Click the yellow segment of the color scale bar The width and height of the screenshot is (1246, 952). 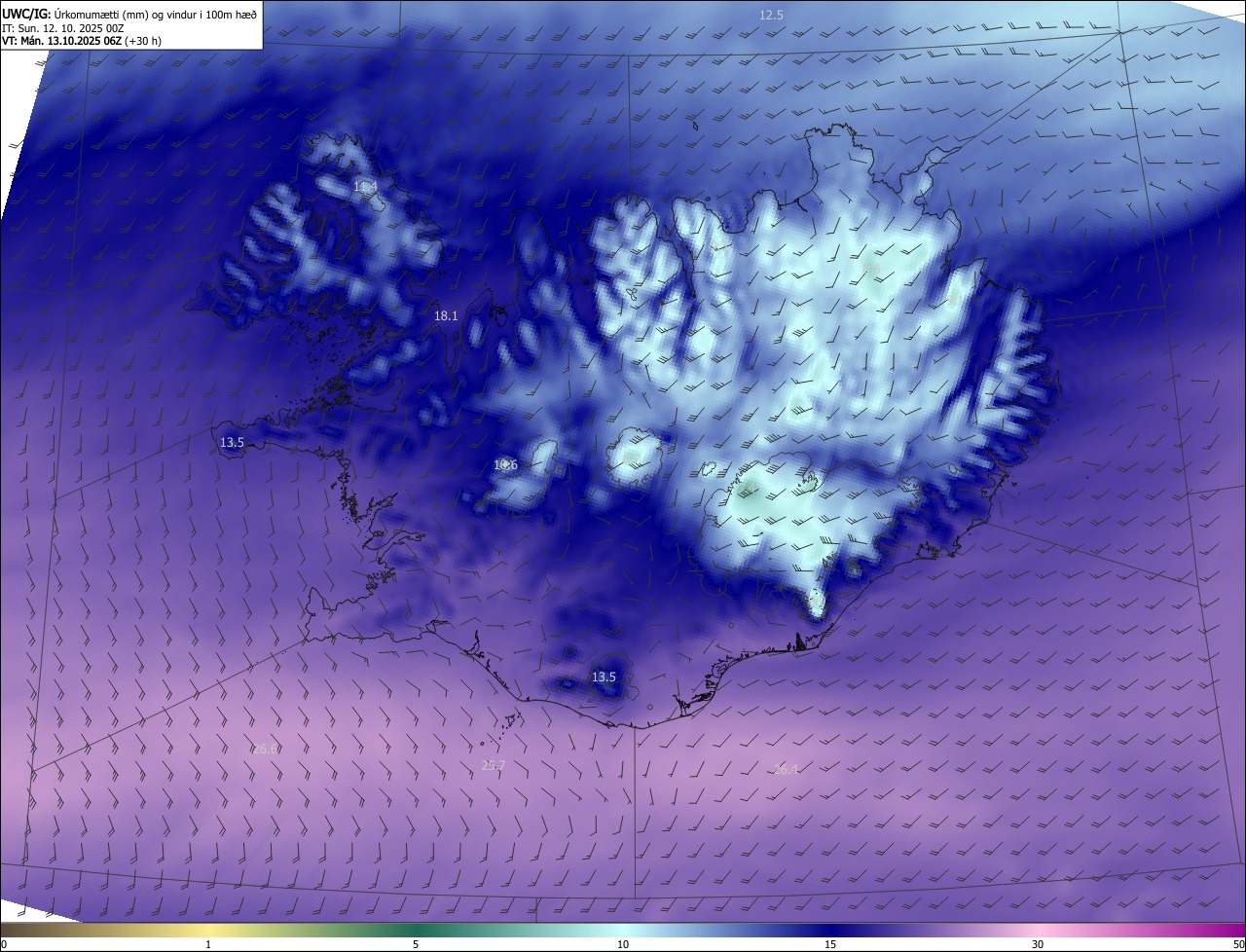tap(209, 931)
